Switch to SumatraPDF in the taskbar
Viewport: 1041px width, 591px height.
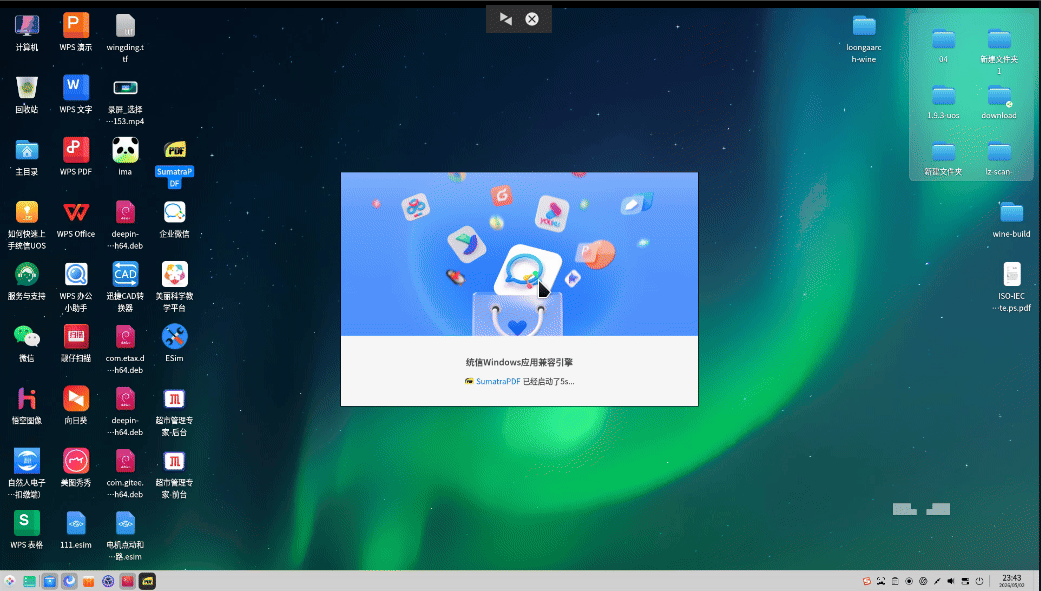click(x=147, y=581)
